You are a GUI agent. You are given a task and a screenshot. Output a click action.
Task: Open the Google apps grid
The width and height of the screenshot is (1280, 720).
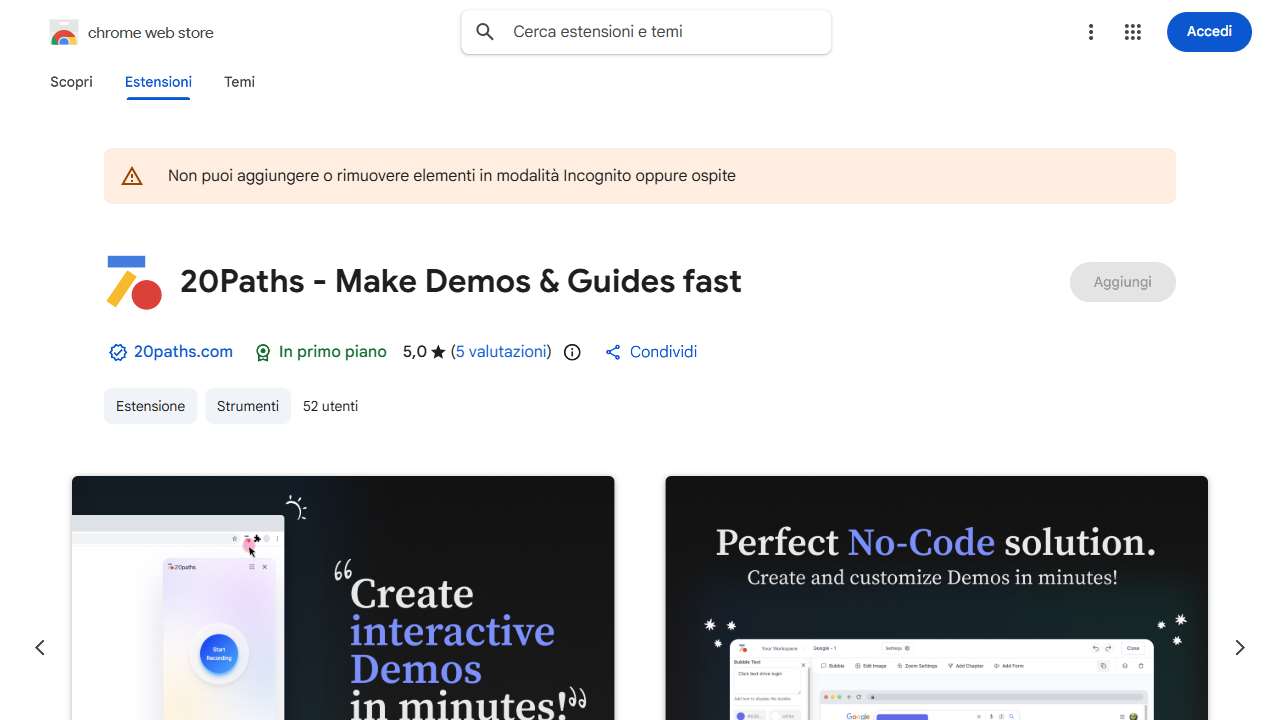point(1132,32)
